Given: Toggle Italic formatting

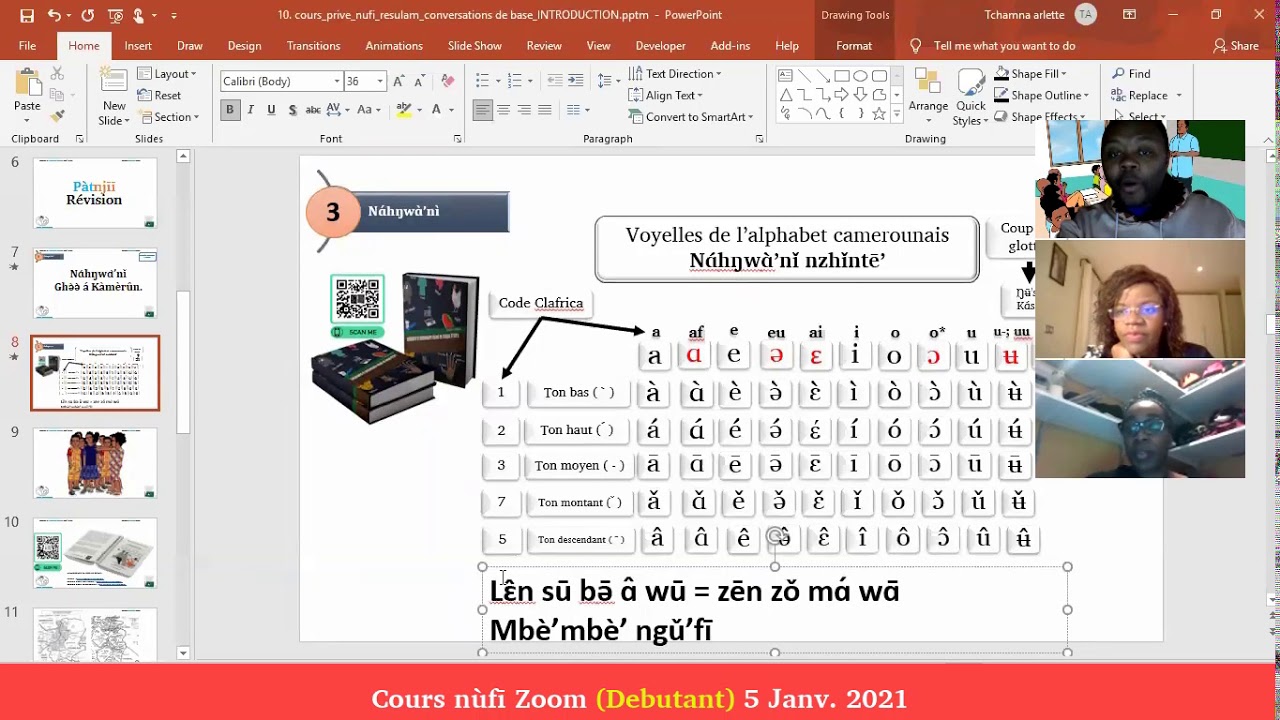Looking at the screenshot, I should (250, 110).
